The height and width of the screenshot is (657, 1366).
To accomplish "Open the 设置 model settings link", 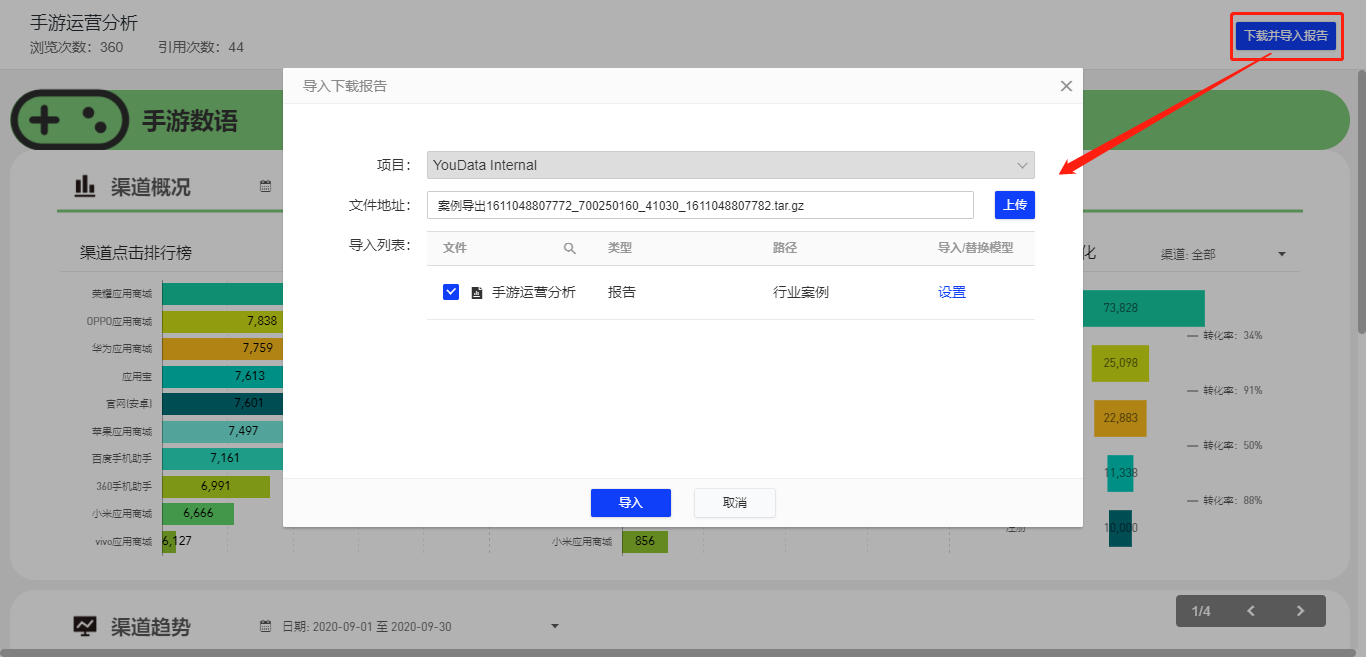I will pos(952,292).
